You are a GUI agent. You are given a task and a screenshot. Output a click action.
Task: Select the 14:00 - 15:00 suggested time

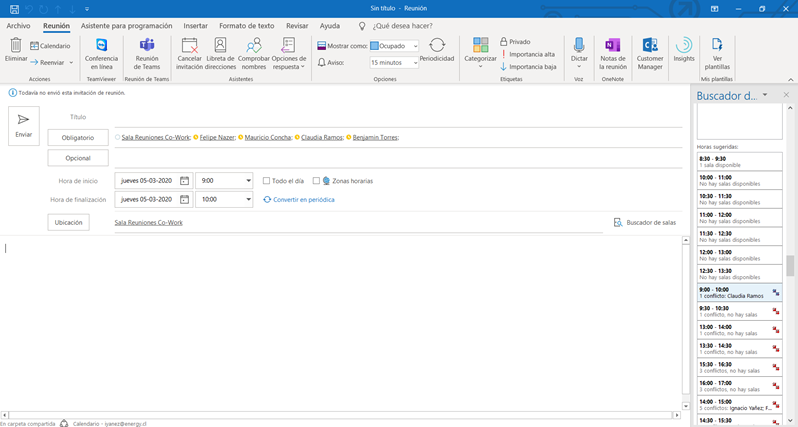tap(739, 405)
